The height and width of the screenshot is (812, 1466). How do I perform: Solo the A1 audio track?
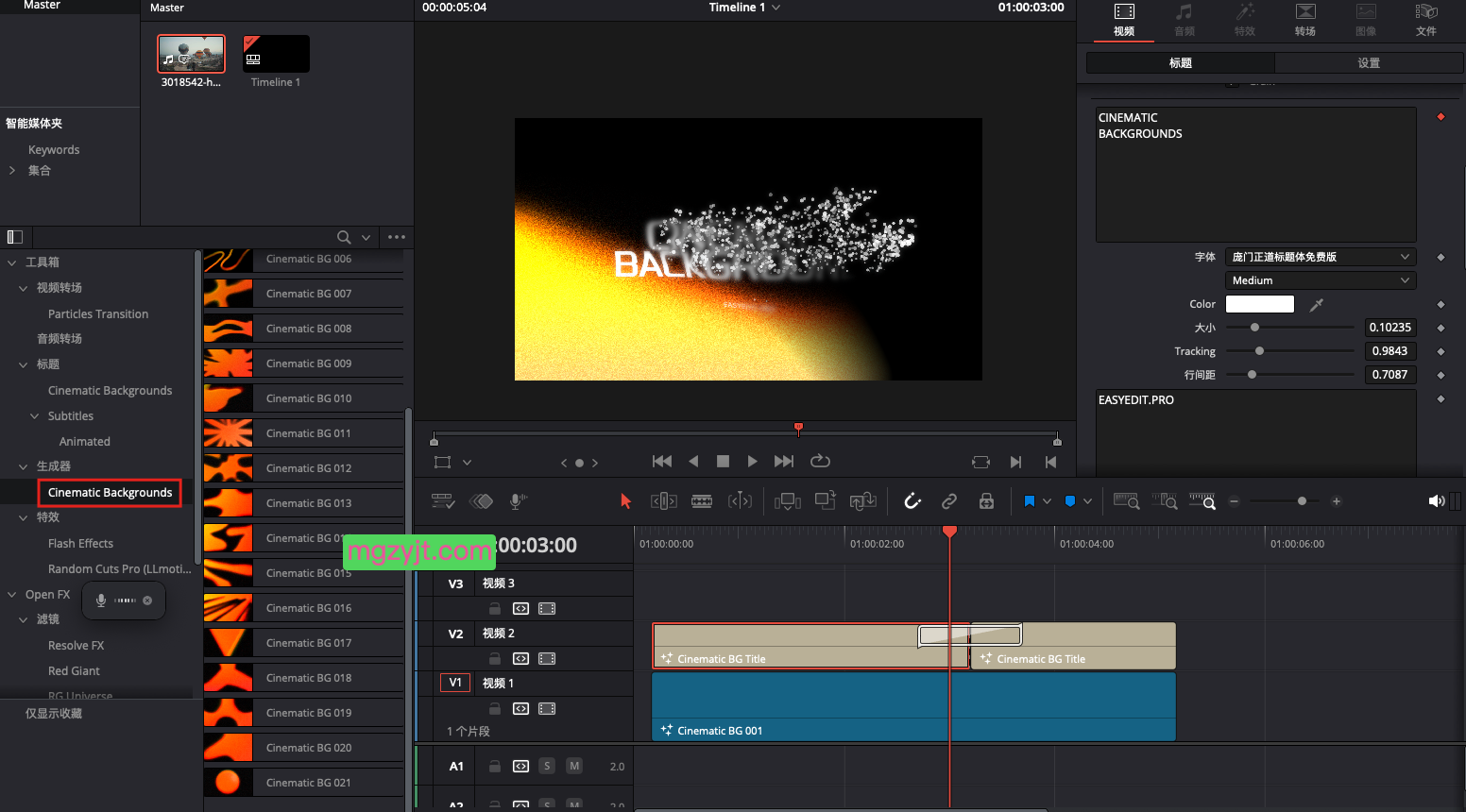click(x=547, y=766)
